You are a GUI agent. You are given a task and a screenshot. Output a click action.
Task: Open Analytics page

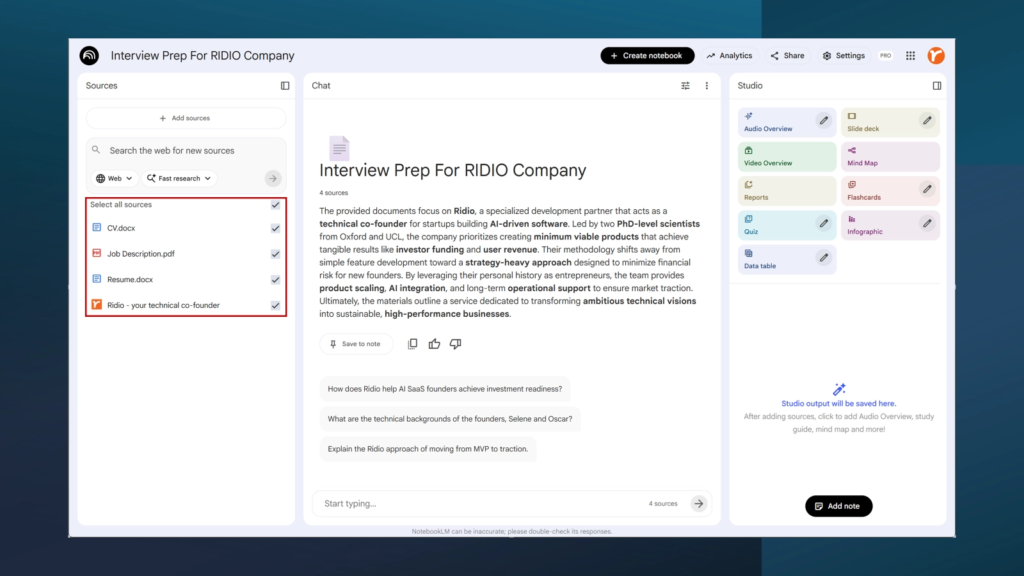coord(729,56)
